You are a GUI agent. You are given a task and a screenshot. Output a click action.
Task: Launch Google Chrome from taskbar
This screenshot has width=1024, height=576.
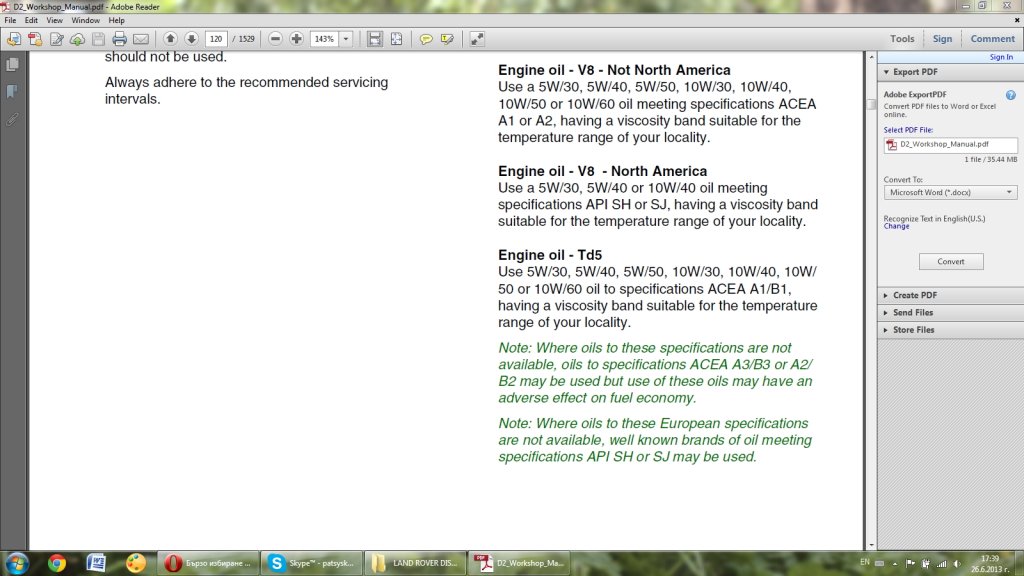click(x=57, y=563)
